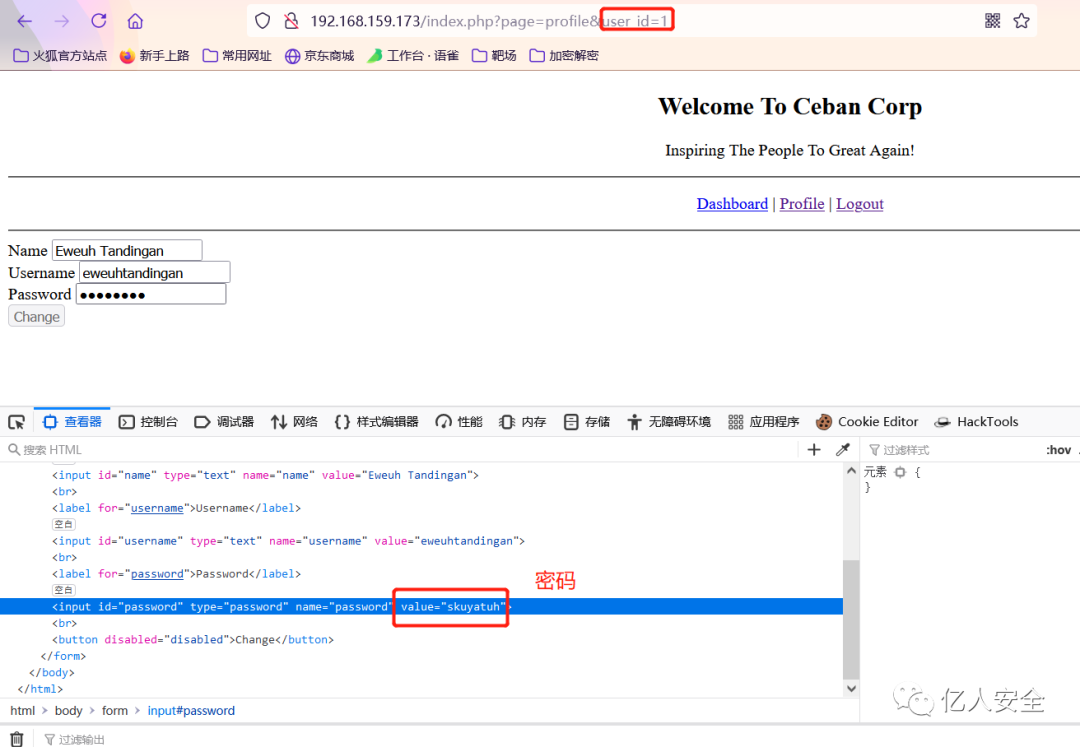Screen dimensions: 1080x747
Task: Select the eyedropper color picker tool
Action: pyautogui.click(x=842, y=450)
